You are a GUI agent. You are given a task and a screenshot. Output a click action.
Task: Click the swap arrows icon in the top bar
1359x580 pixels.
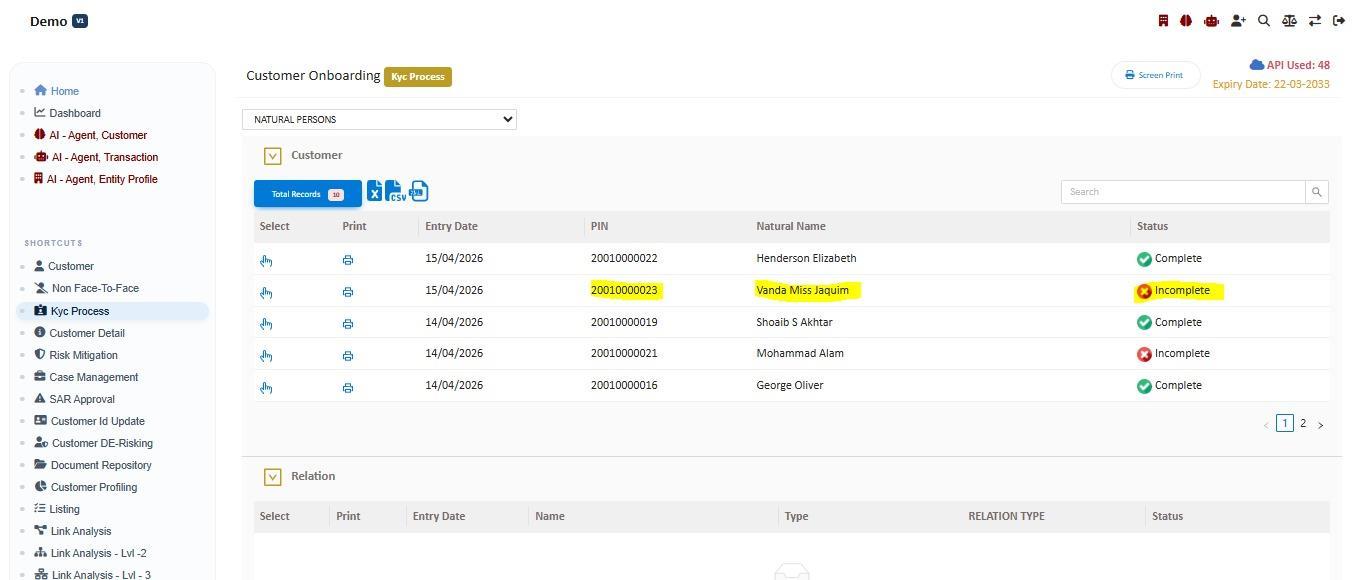1315,20
